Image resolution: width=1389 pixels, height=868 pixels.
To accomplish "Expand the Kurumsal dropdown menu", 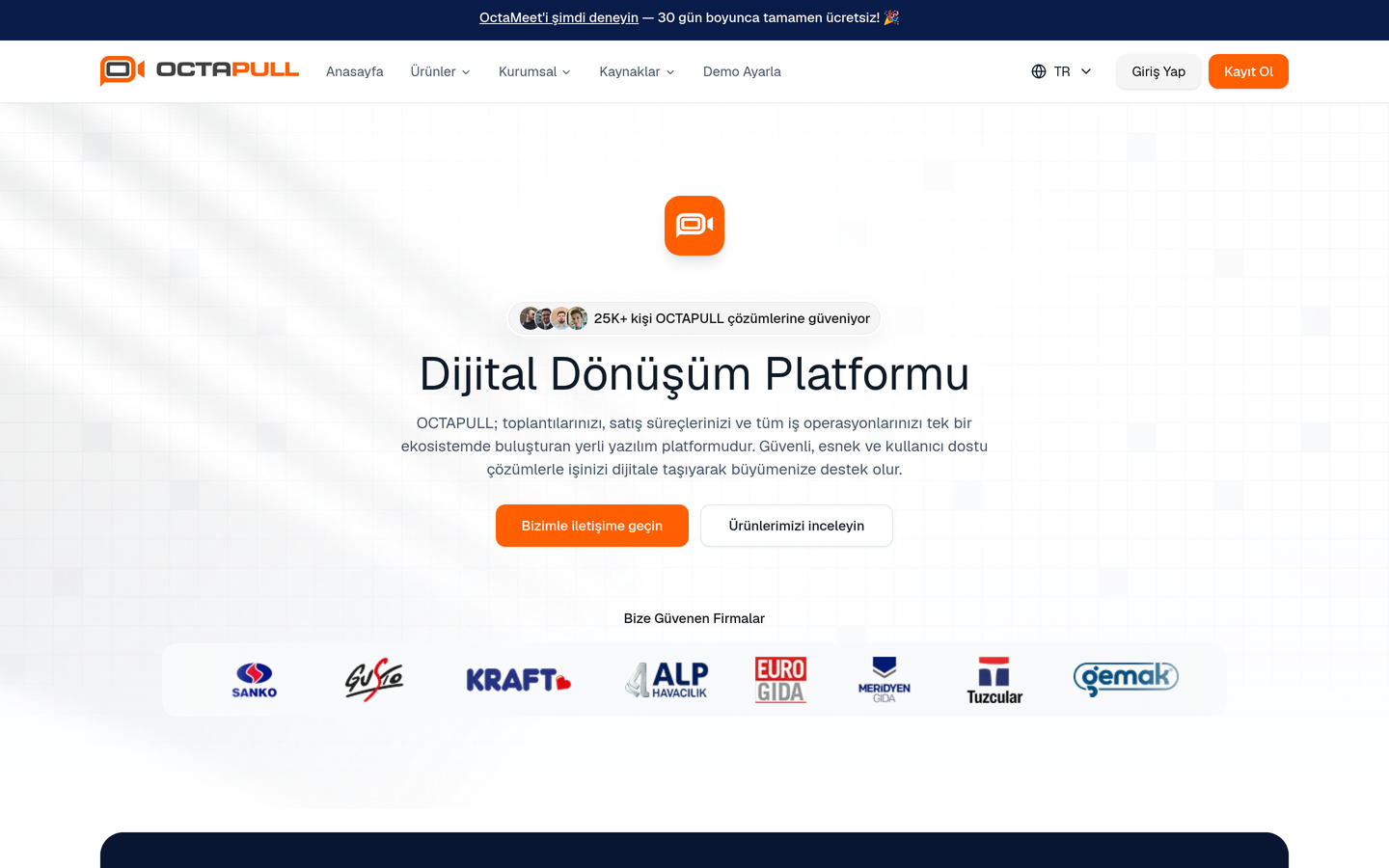I will tap(534, 71).
